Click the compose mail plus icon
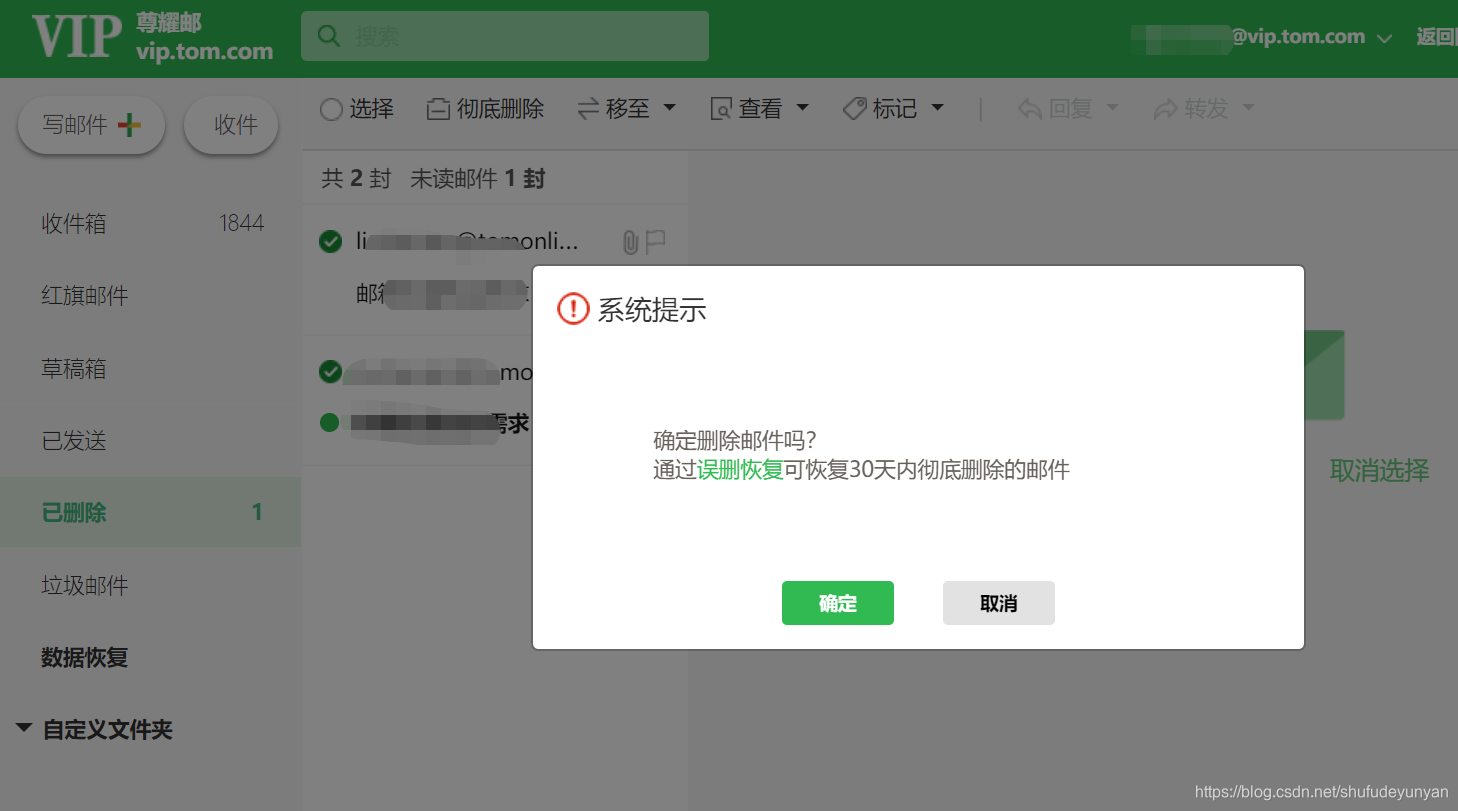 pos(128,125)
